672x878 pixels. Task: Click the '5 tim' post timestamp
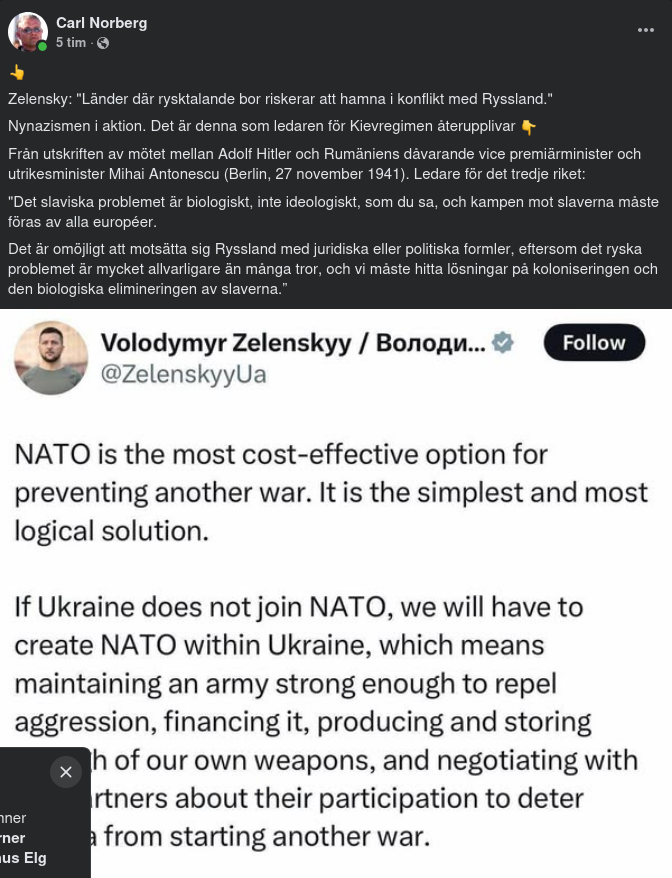tap(71, 43)
